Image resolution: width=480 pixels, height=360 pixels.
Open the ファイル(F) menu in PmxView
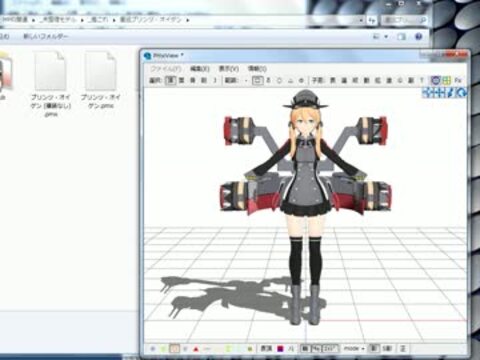point(166,69)
